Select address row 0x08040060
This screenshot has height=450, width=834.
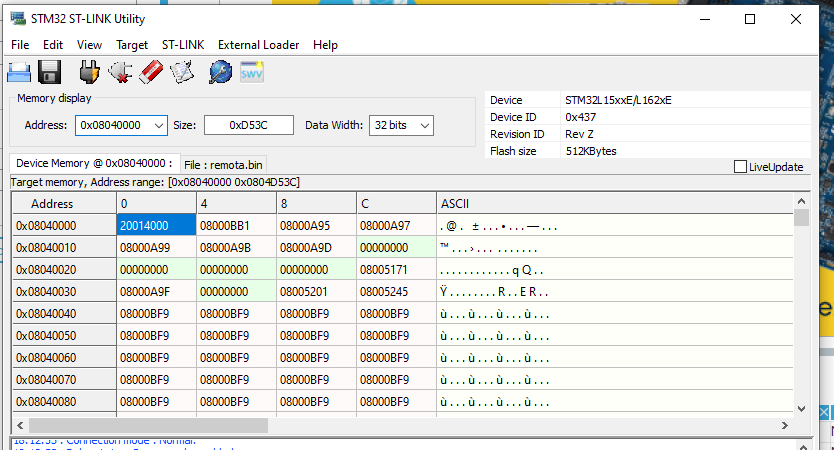pos(64,357)
